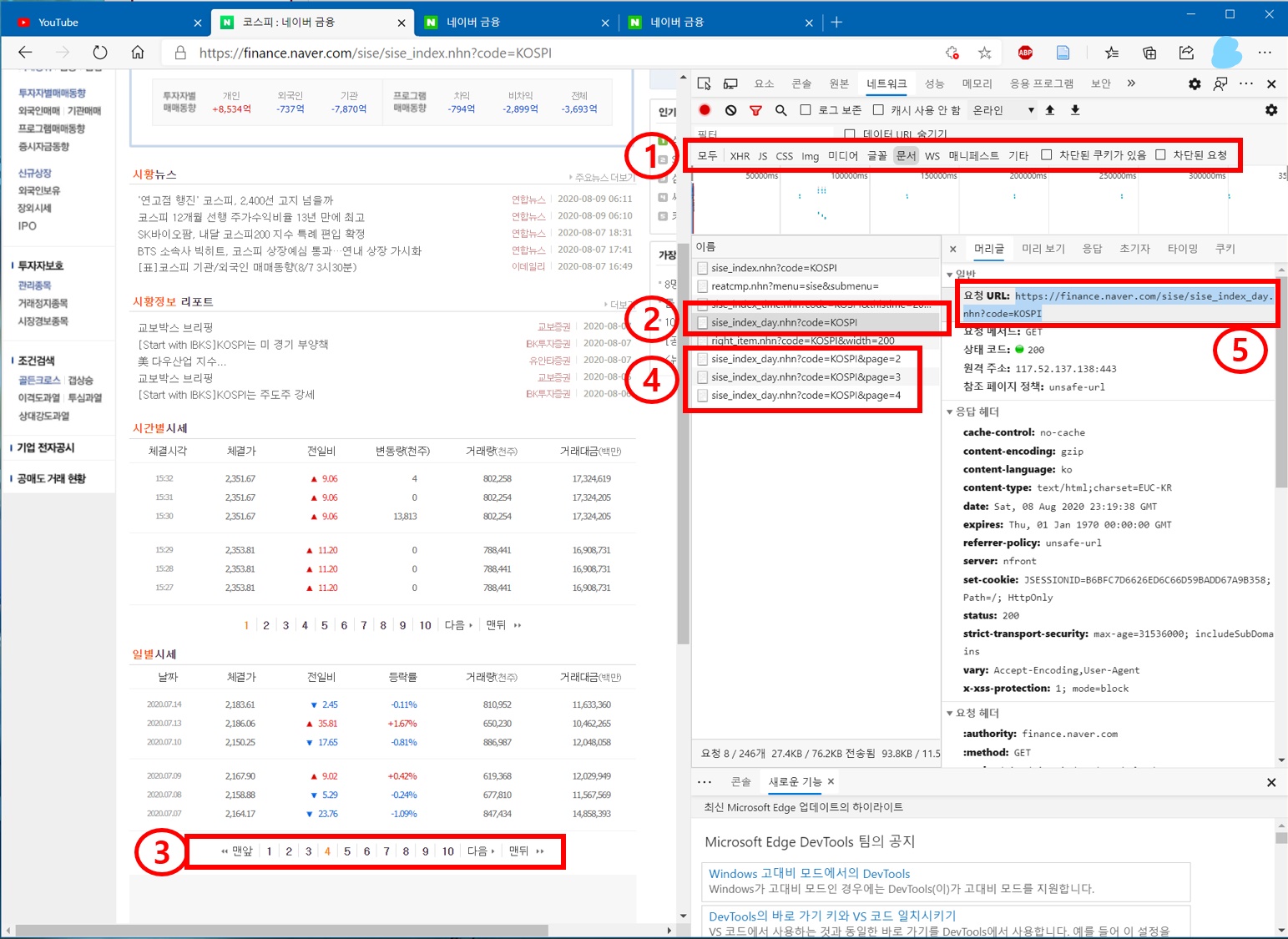Export HAR file with download arrow icon
The height and width of the screenshot is (939, 1288).
[1075, 110]
